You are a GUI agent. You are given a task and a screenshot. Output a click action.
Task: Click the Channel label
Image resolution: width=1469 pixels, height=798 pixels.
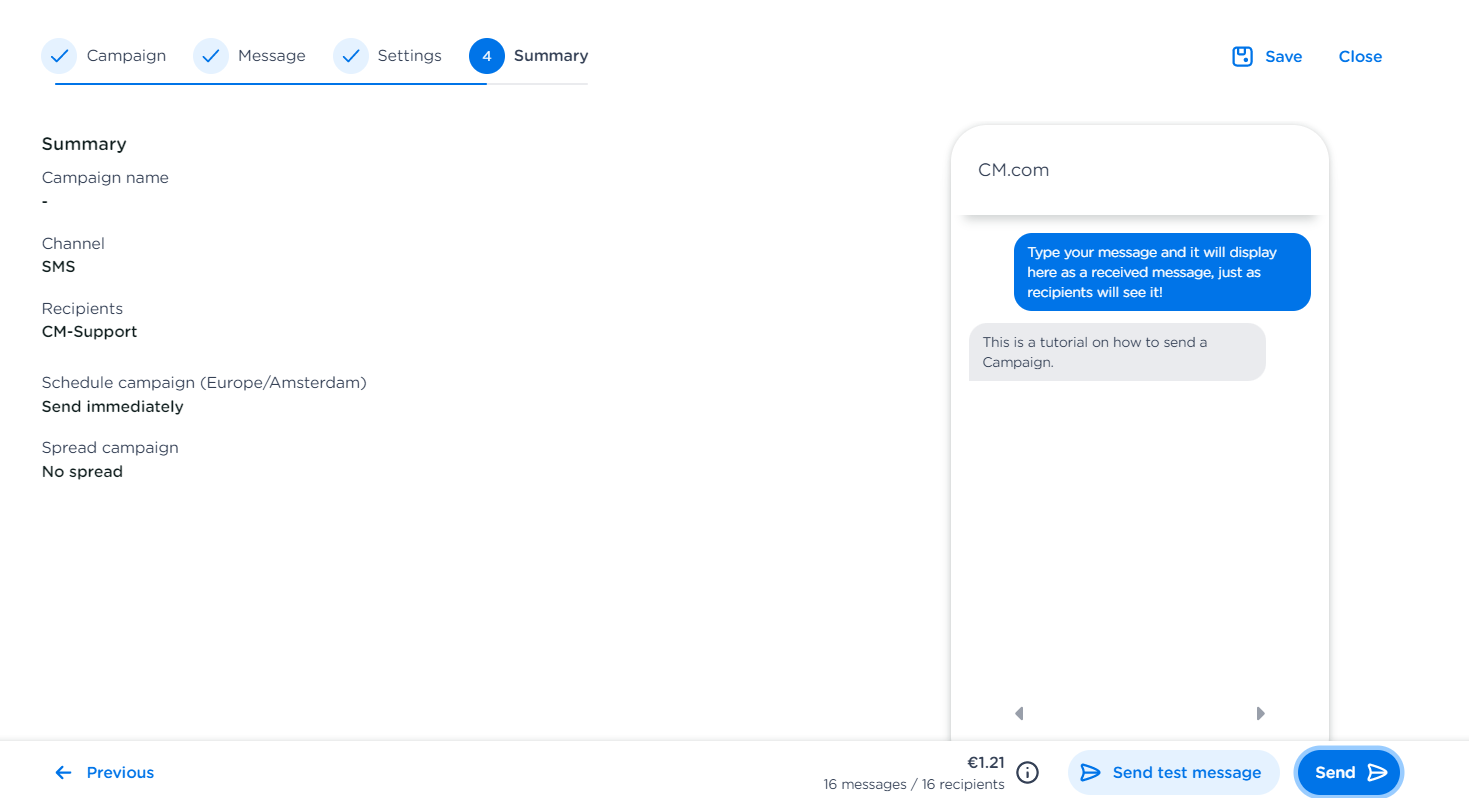[73, 244]
